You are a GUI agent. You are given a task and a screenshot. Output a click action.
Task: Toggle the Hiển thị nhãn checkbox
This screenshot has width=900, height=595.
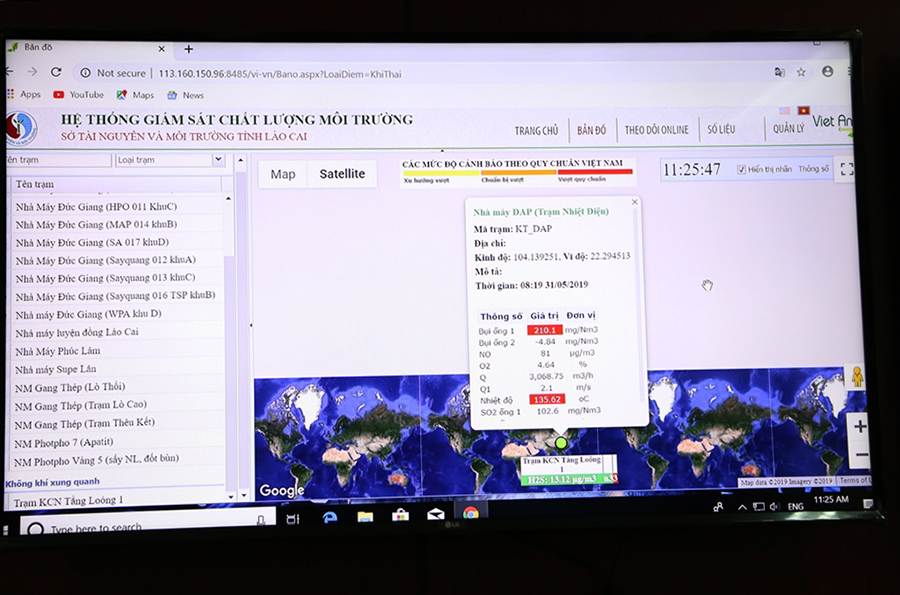[x=741, y=169]
